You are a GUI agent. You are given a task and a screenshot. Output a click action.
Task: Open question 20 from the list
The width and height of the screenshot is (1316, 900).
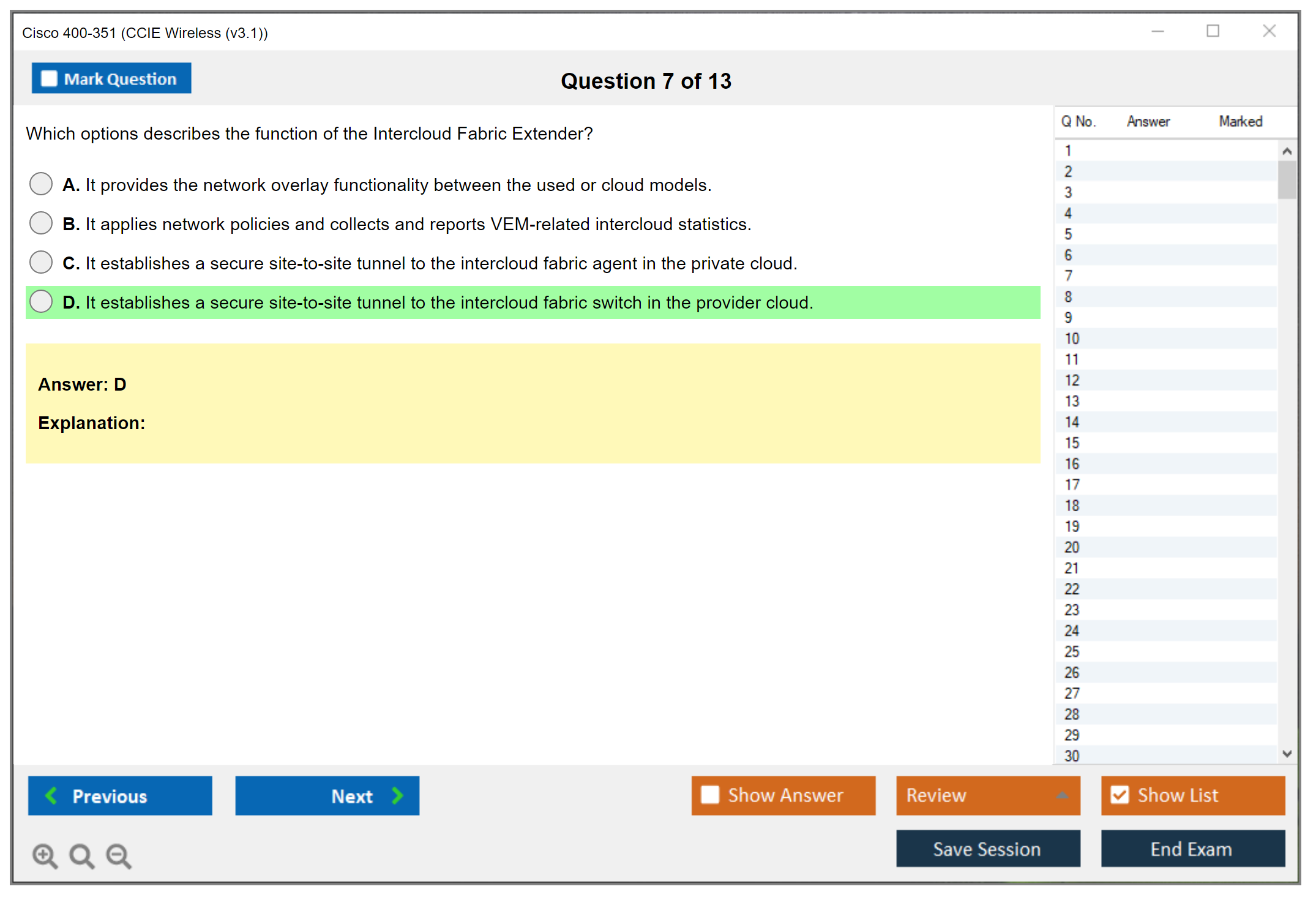tap(1072, 547)
